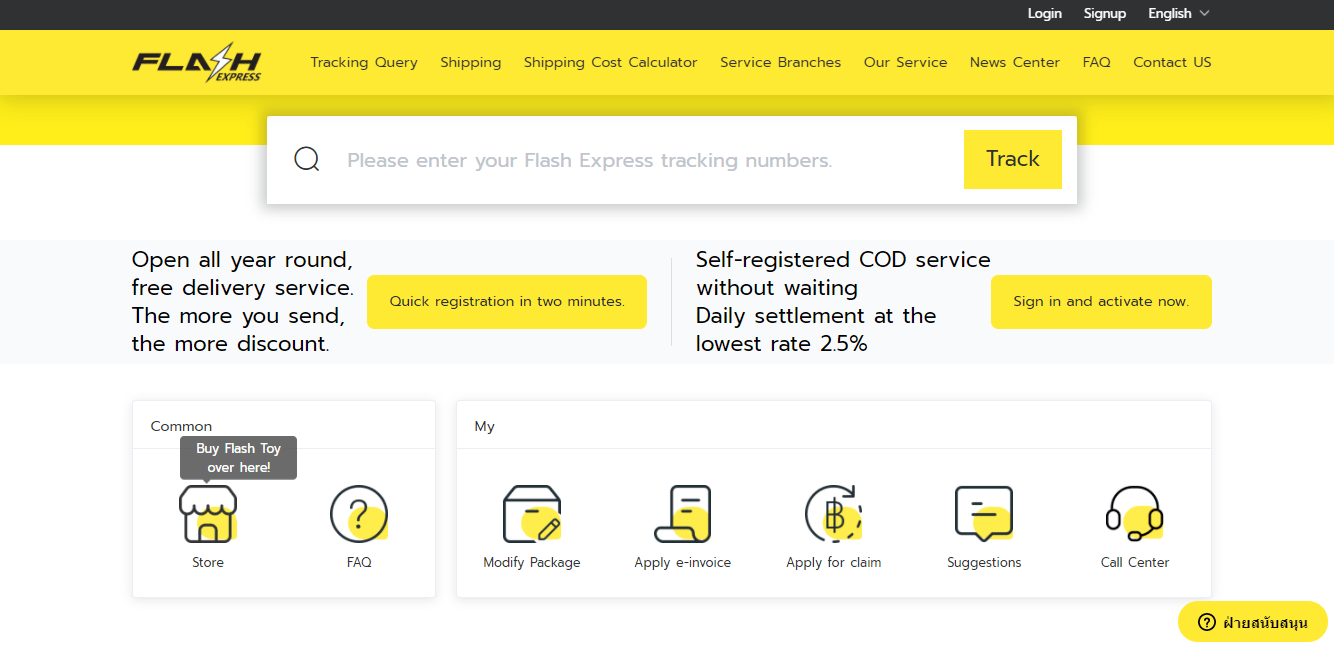Open Shipping Cost Calculator menu
Viewport: 1334px width, 650px height.
pyautogui.click(x=611, y=62)
